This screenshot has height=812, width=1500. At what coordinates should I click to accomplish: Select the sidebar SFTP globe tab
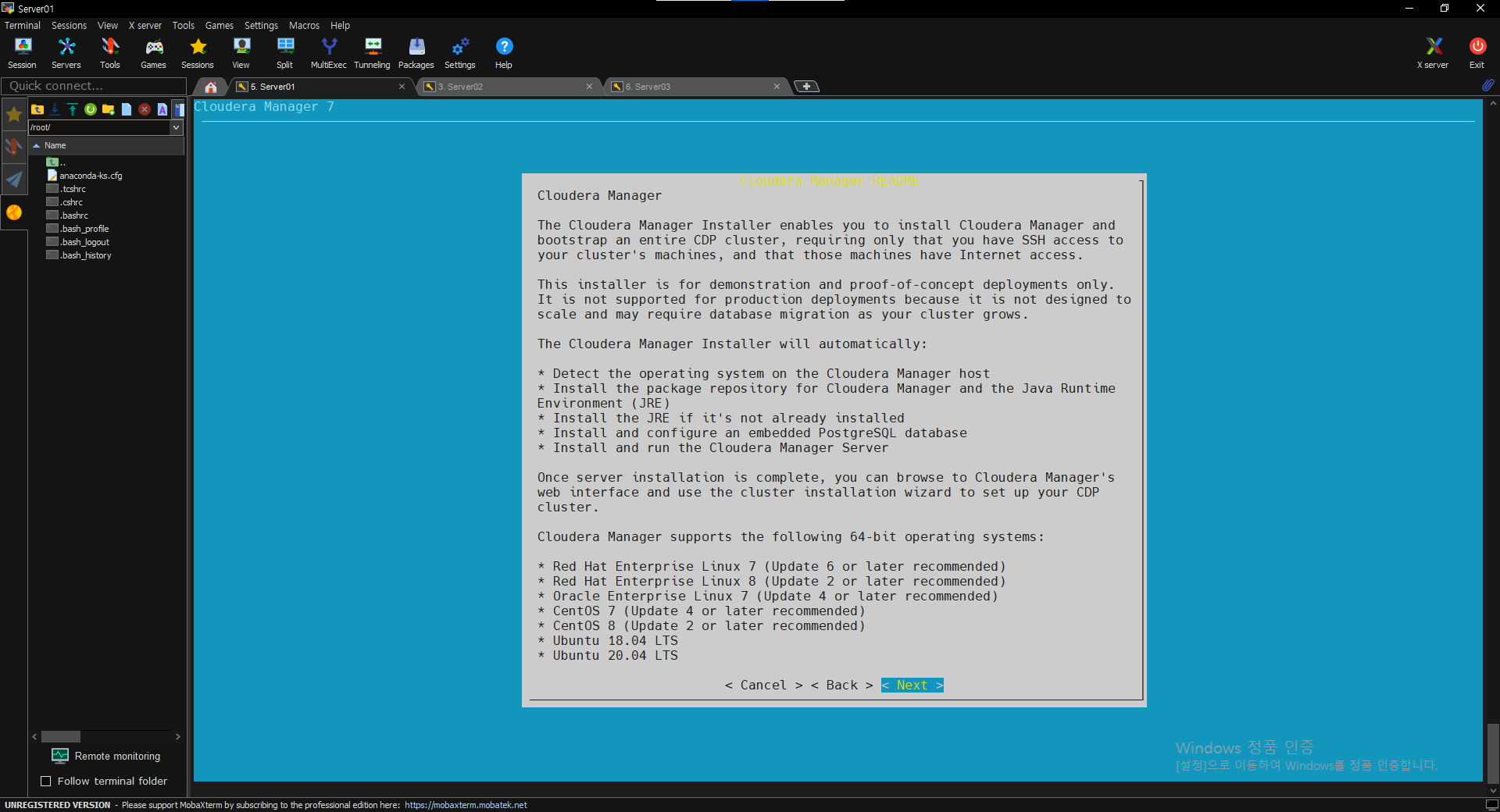coord(14,212)
